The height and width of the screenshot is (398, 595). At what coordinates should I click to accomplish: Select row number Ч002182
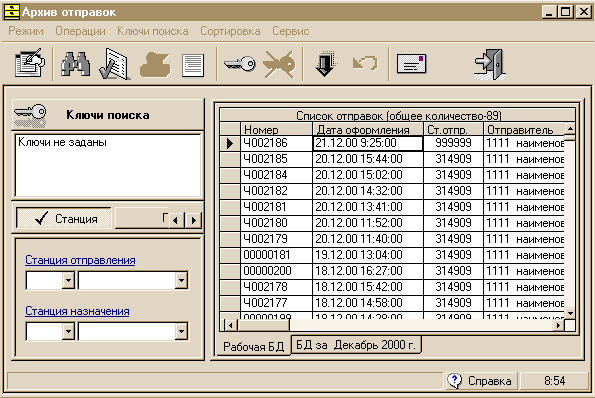276,191
